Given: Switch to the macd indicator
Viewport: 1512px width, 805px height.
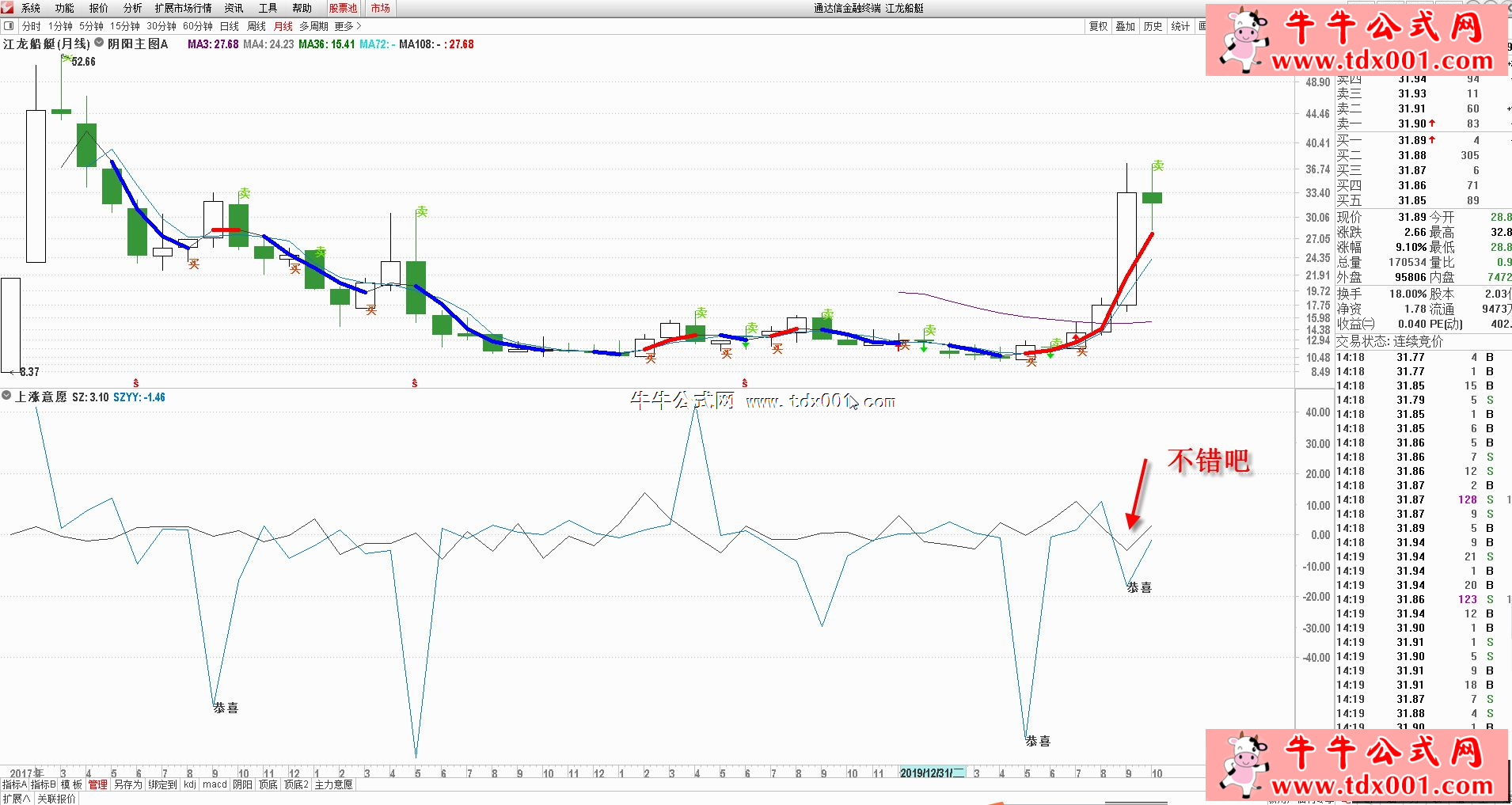Looking at the screenshot, I should pos(215,784).
